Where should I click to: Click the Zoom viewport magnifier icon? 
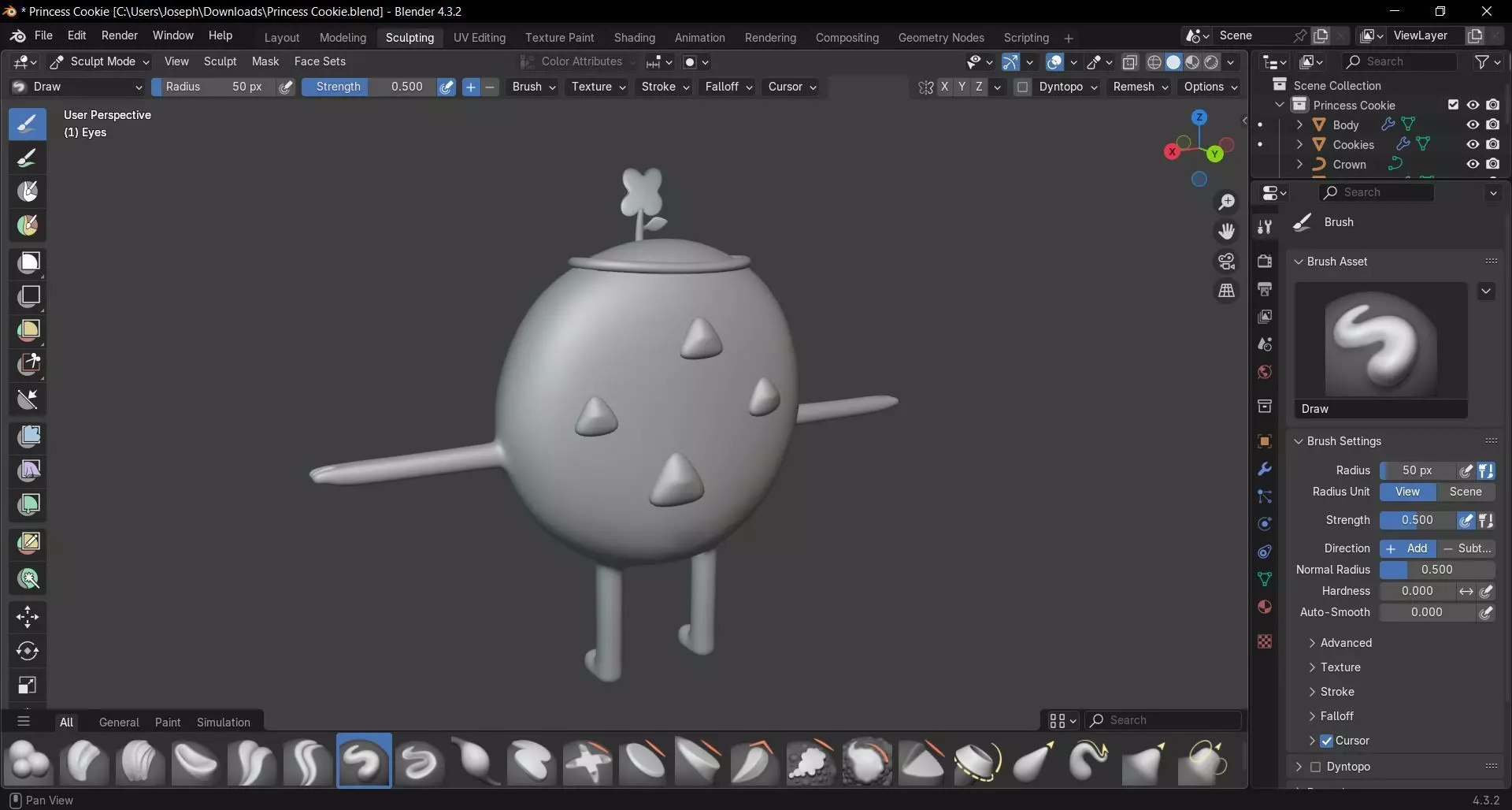(1227, 202)
